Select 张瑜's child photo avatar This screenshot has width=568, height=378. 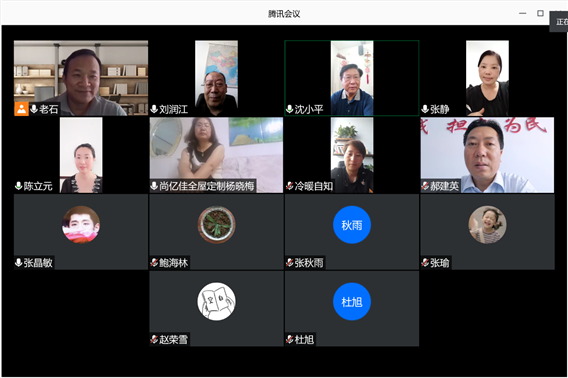[487, 225]
